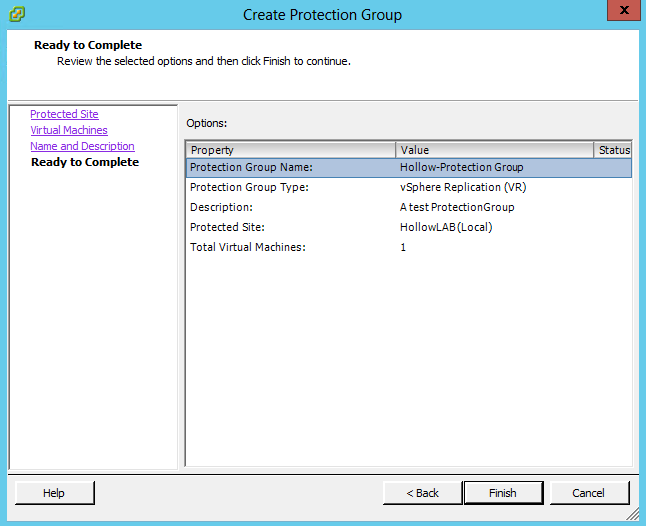The width and height of the screenshot is (646, 526).
Task: Click Finish to create the group
Action: point(502,493)
